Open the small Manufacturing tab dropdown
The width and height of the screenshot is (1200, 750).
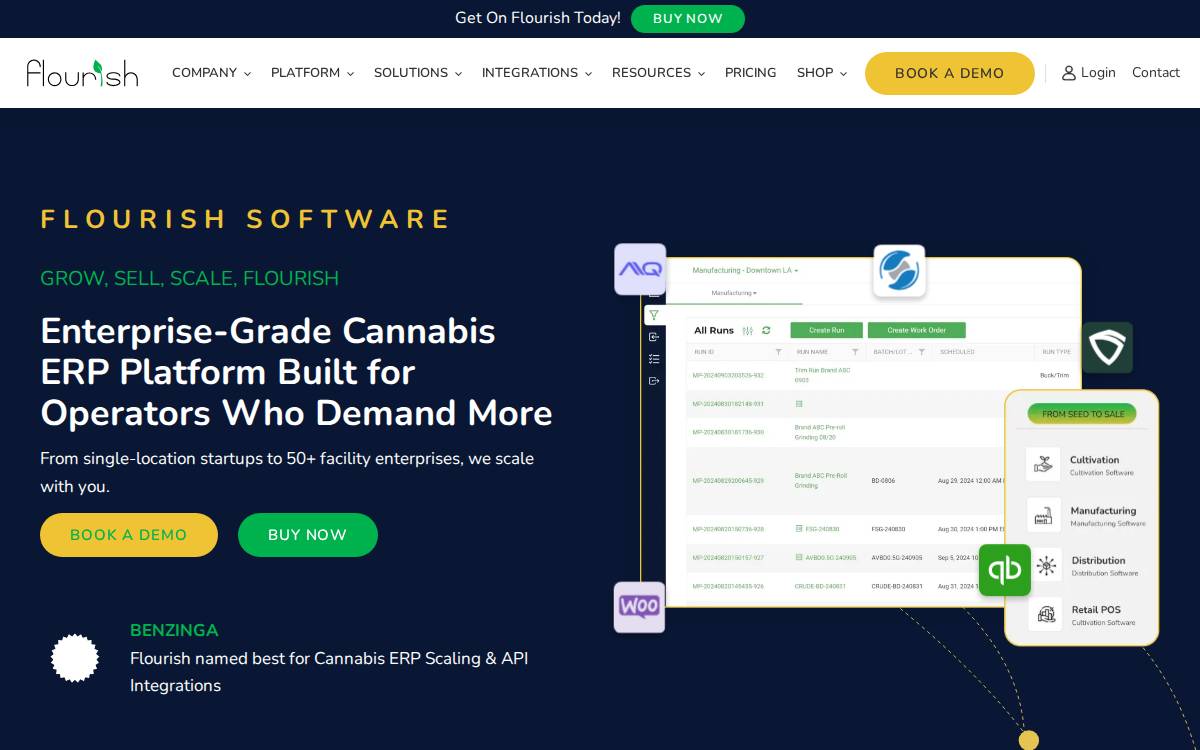tap(733, 293)
